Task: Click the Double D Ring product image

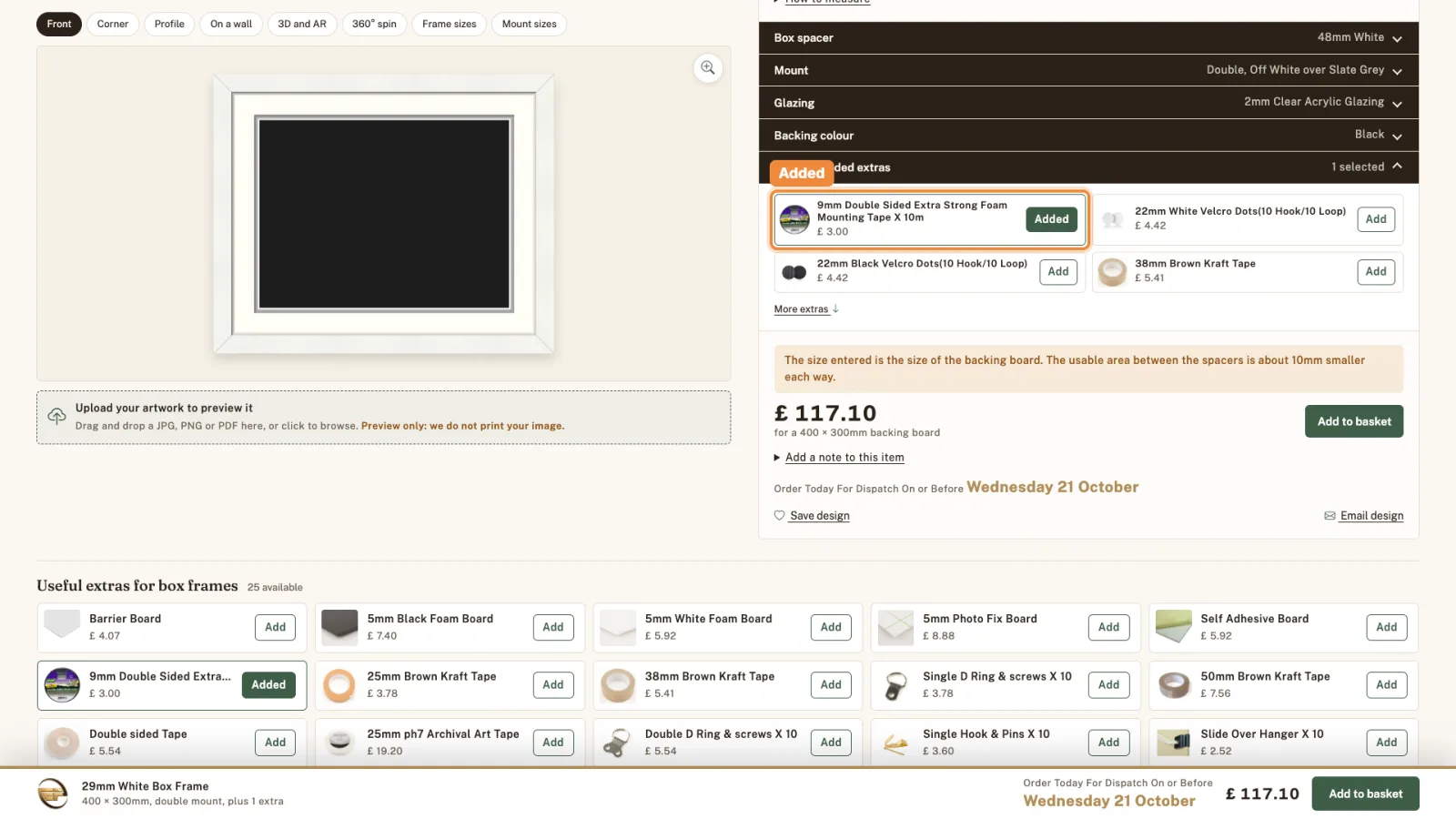Action: pos(617,743)
